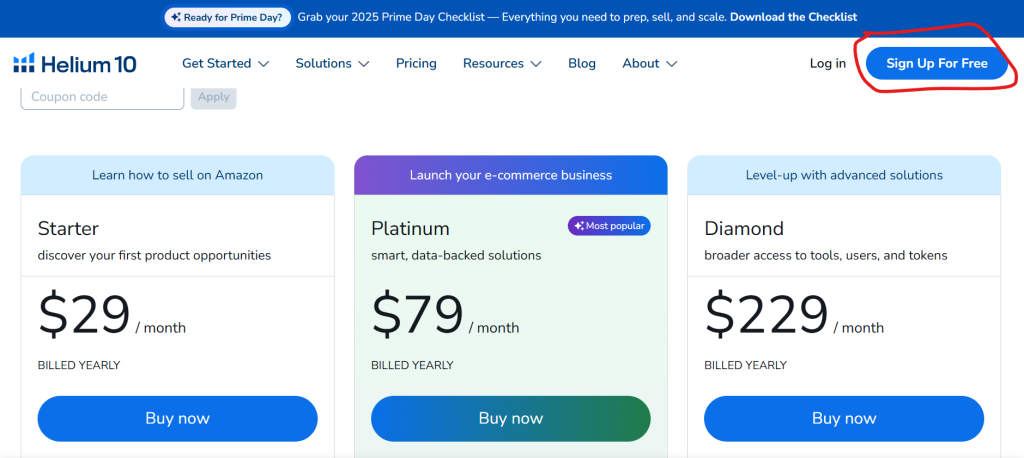
Task: Focus the Coupon code field
Action: pos(102,97)
